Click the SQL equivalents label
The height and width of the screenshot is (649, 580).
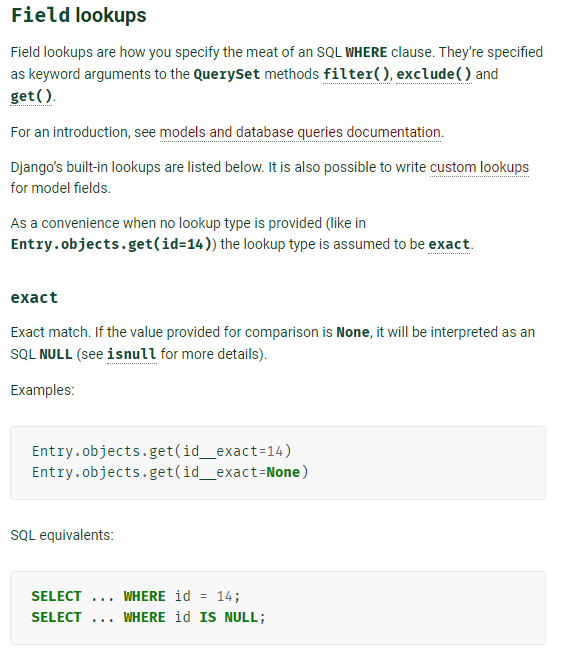tap(62, 535)
